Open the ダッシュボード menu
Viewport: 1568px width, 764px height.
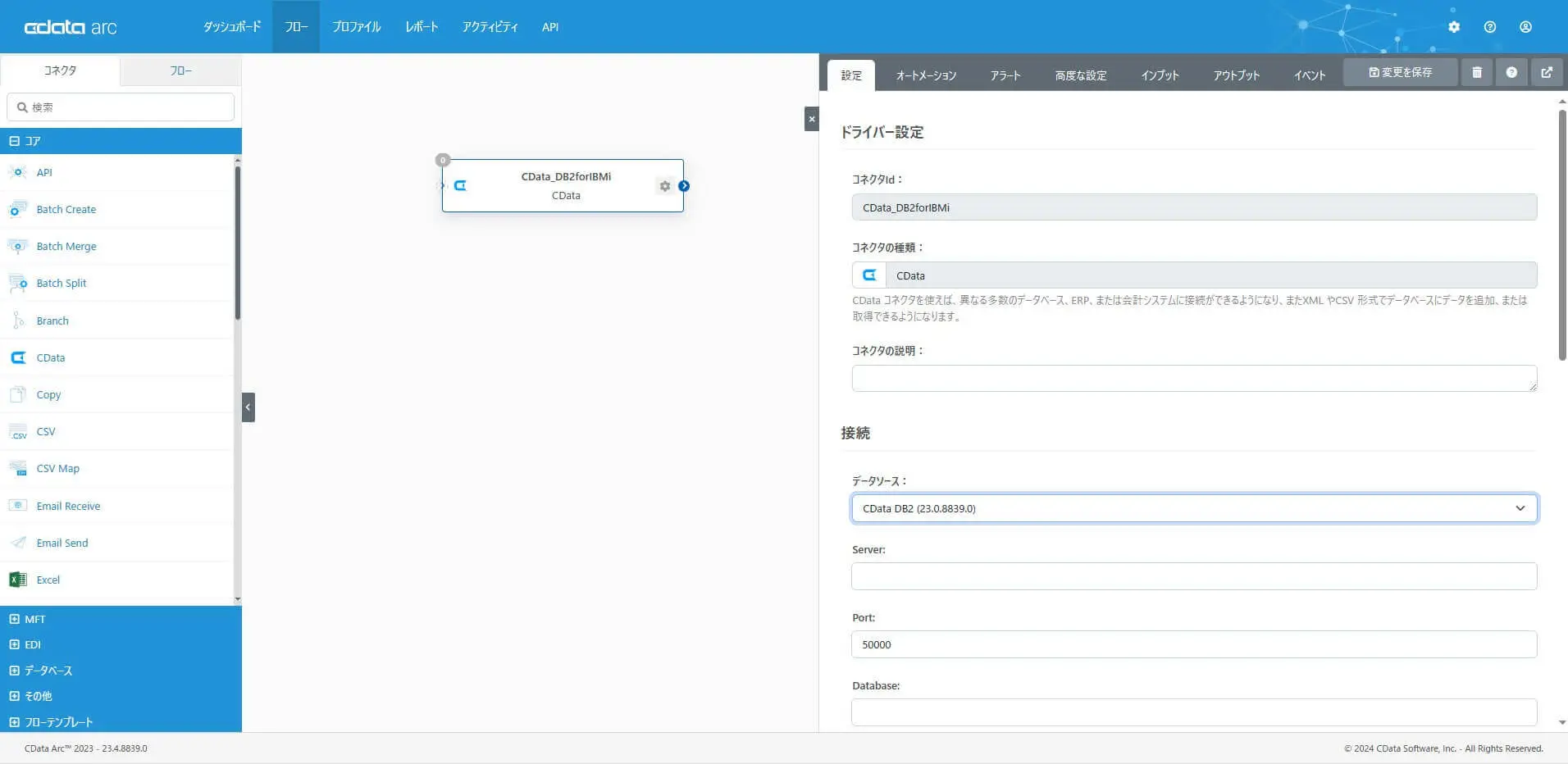click(x=232, y=27)
